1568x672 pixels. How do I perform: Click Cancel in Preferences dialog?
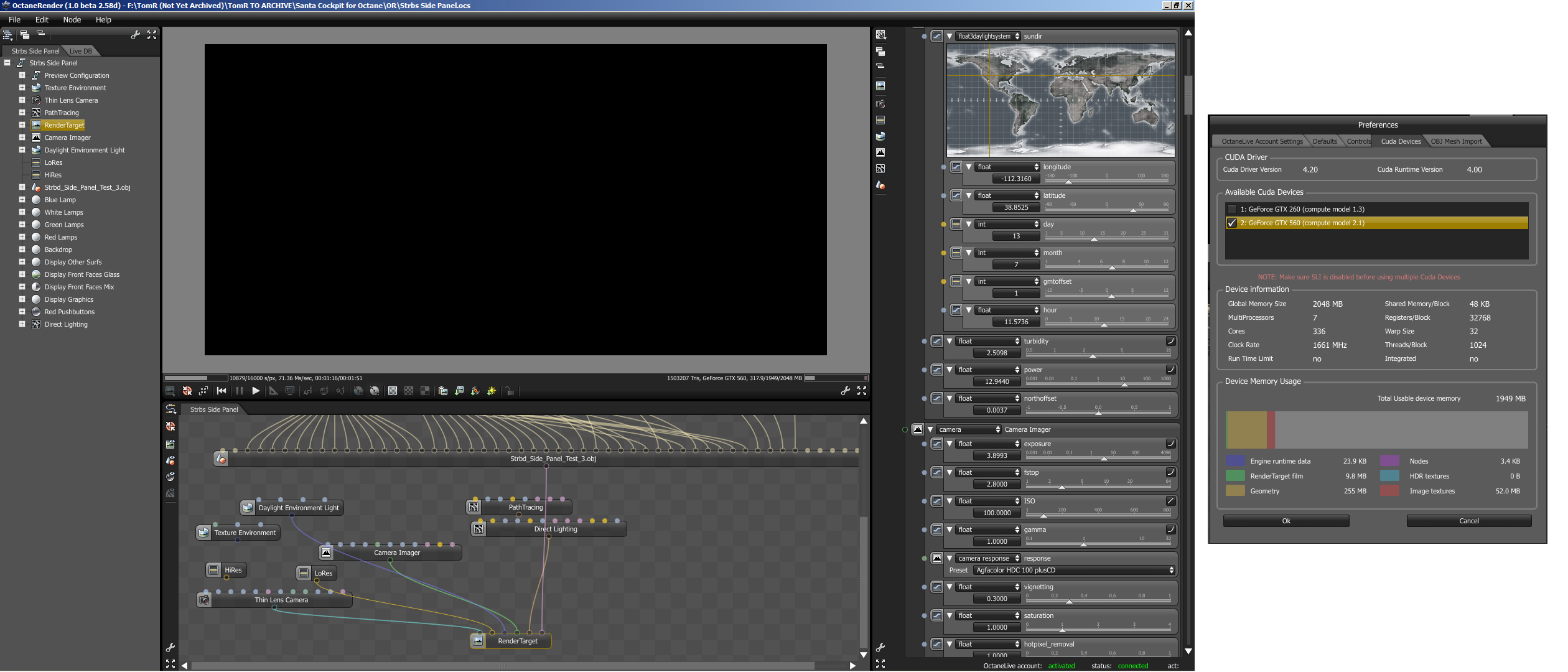tap(1468, 521)
